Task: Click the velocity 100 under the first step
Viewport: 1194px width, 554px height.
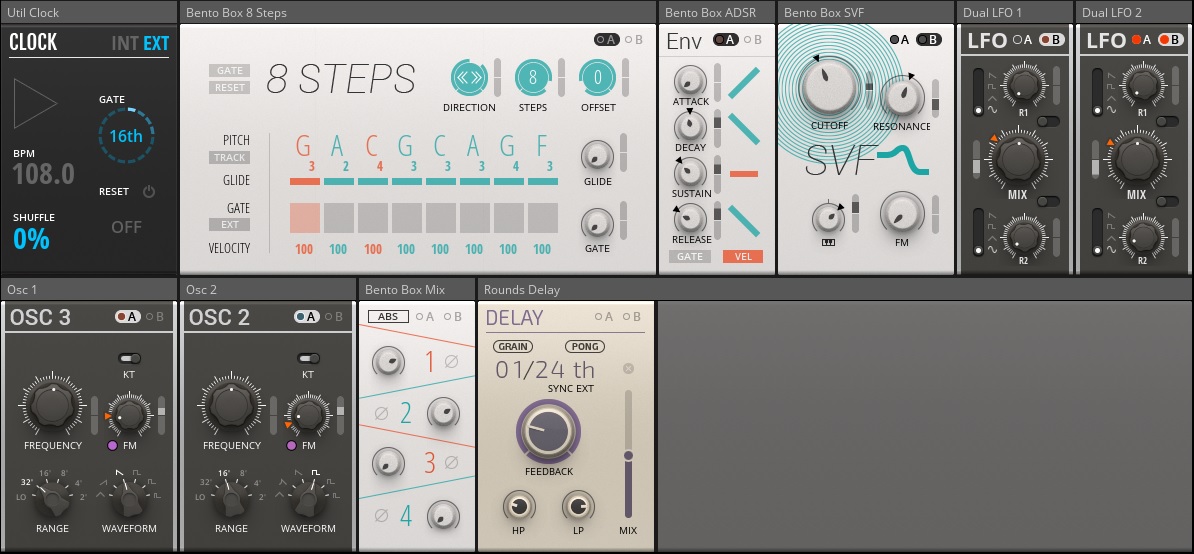Action: tap(305, 249)
